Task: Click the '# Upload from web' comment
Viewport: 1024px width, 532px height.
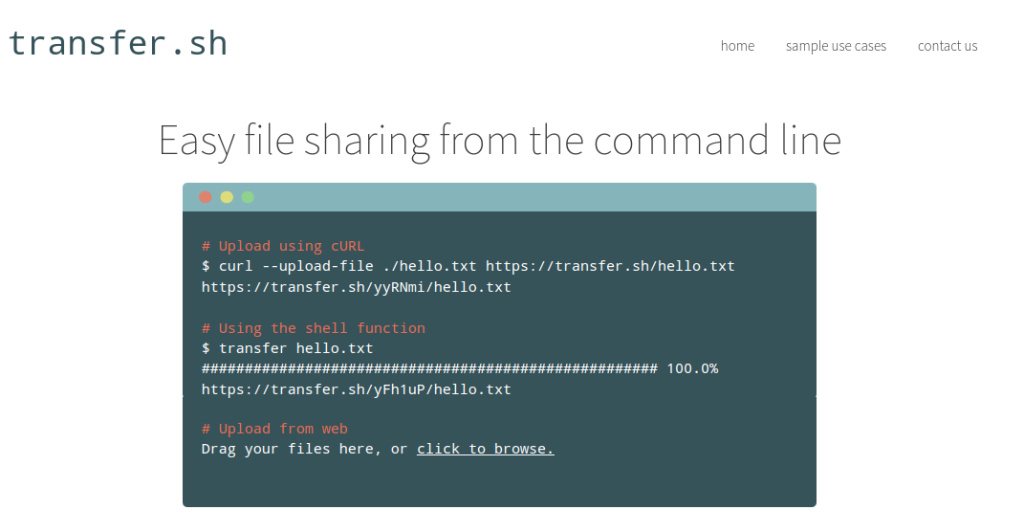Action: [274, 429]
